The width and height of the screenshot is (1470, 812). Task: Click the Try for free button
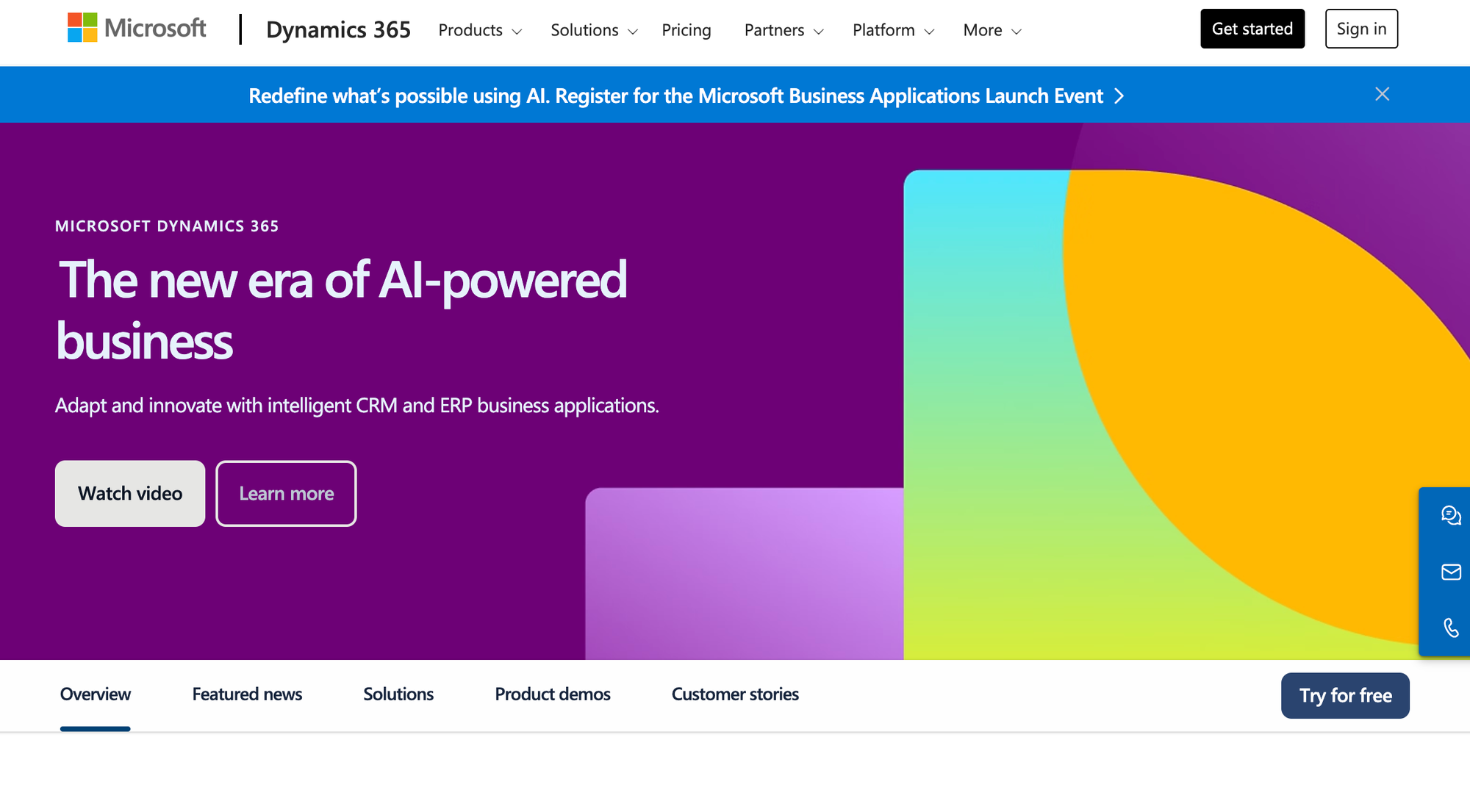[x=1344, y=695]
